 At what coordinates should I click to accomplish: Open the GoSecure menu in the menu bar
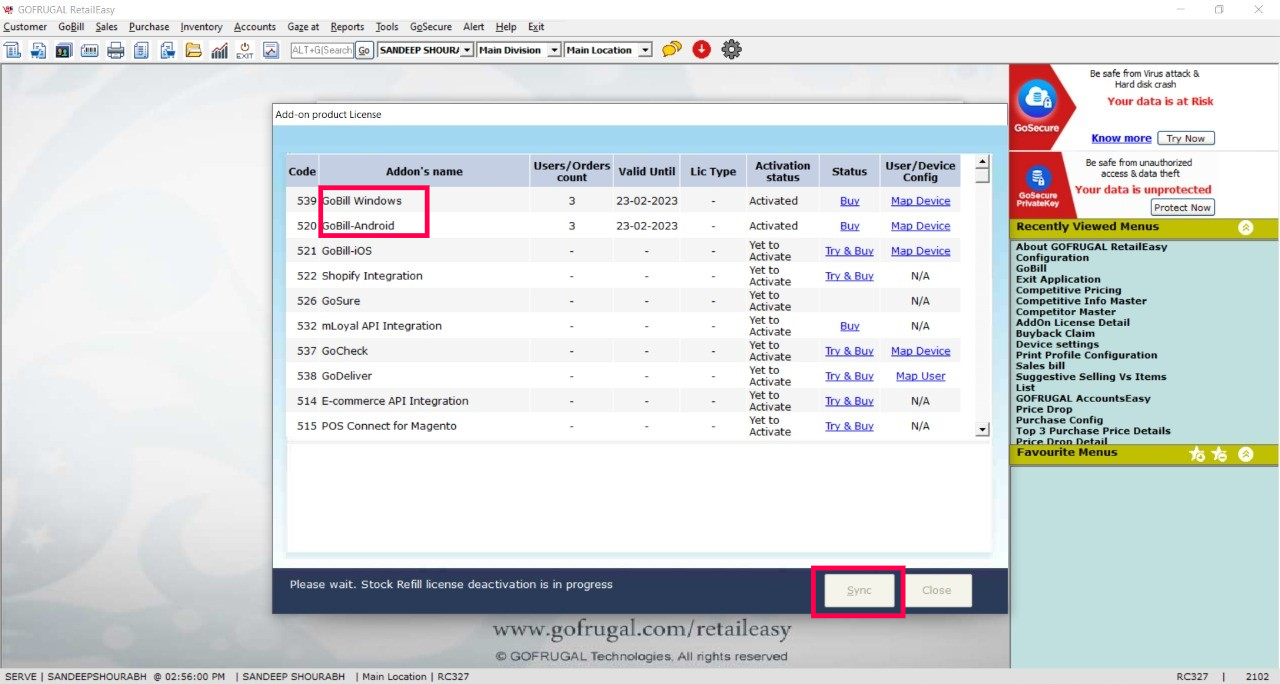pos(430,27)
